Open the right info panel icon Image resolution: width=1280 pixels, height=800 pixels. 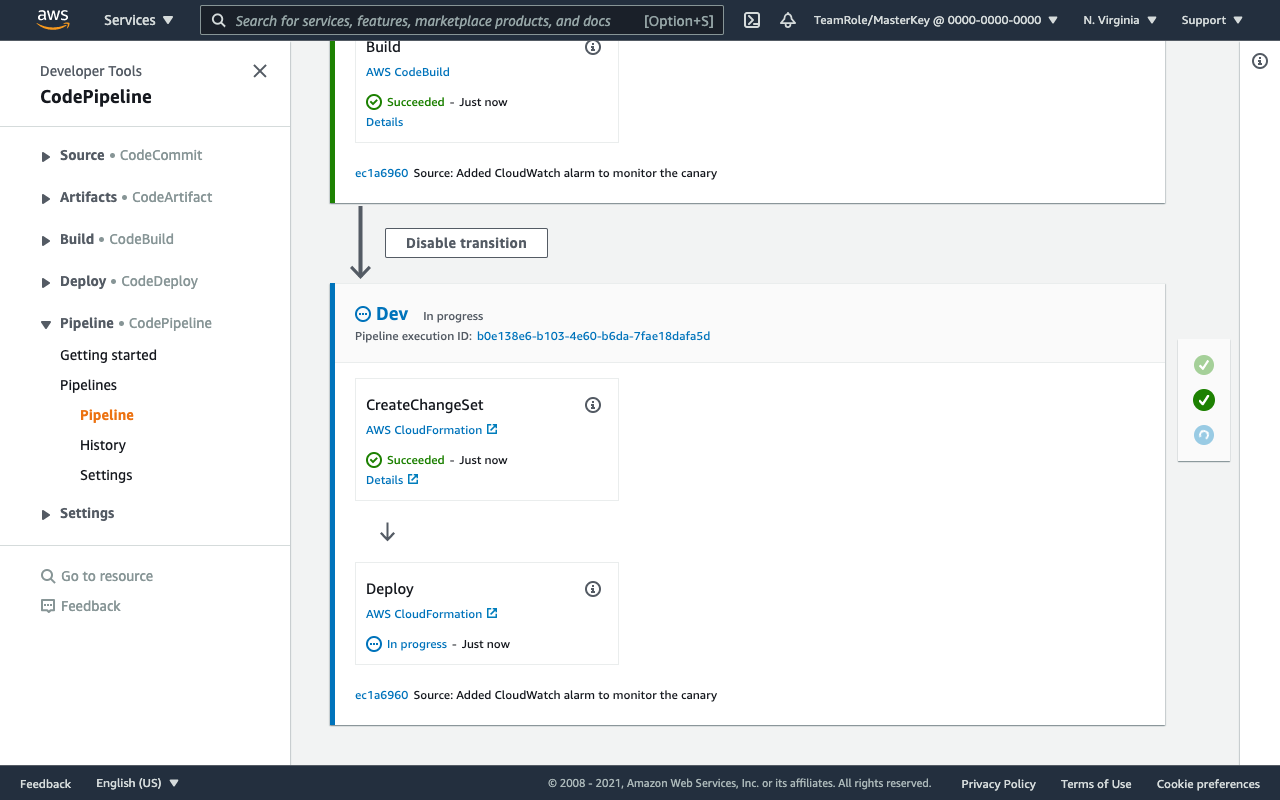pos(1260,61)
